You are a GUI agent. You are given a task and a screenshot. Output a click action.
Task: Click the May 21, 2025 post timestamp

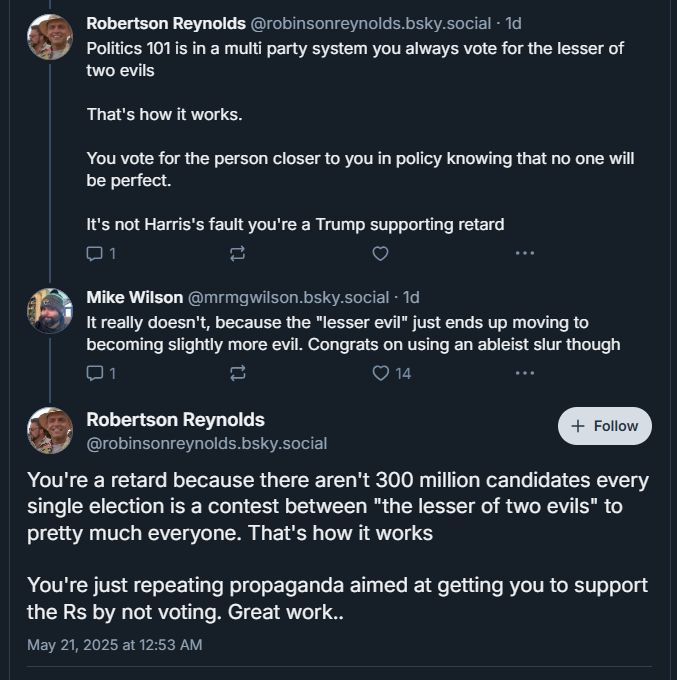[115, 645]
